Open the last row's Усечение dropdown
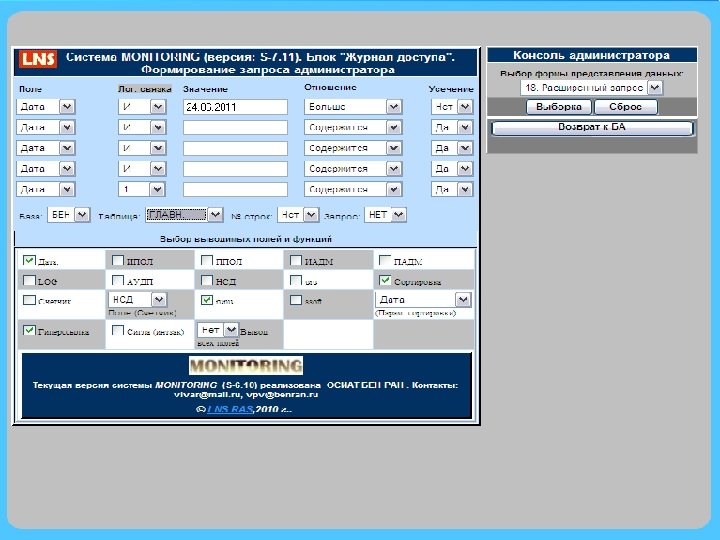 [x=452, y=189]
